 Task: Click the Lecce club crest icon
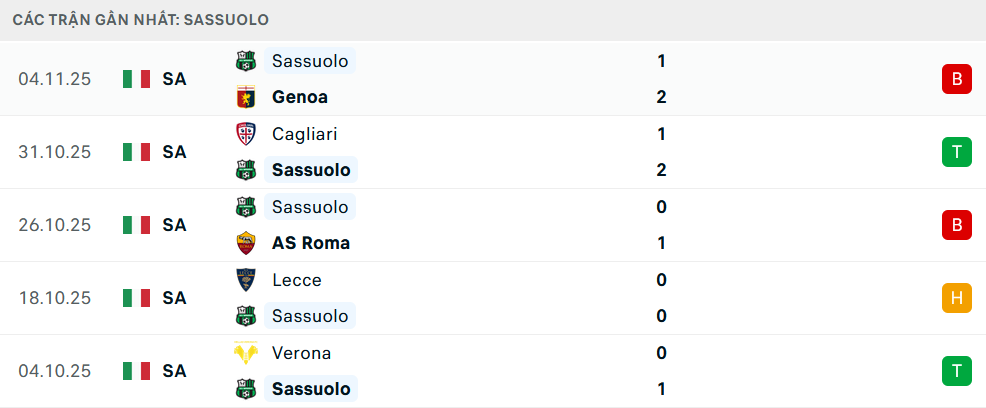click(245, 280)
